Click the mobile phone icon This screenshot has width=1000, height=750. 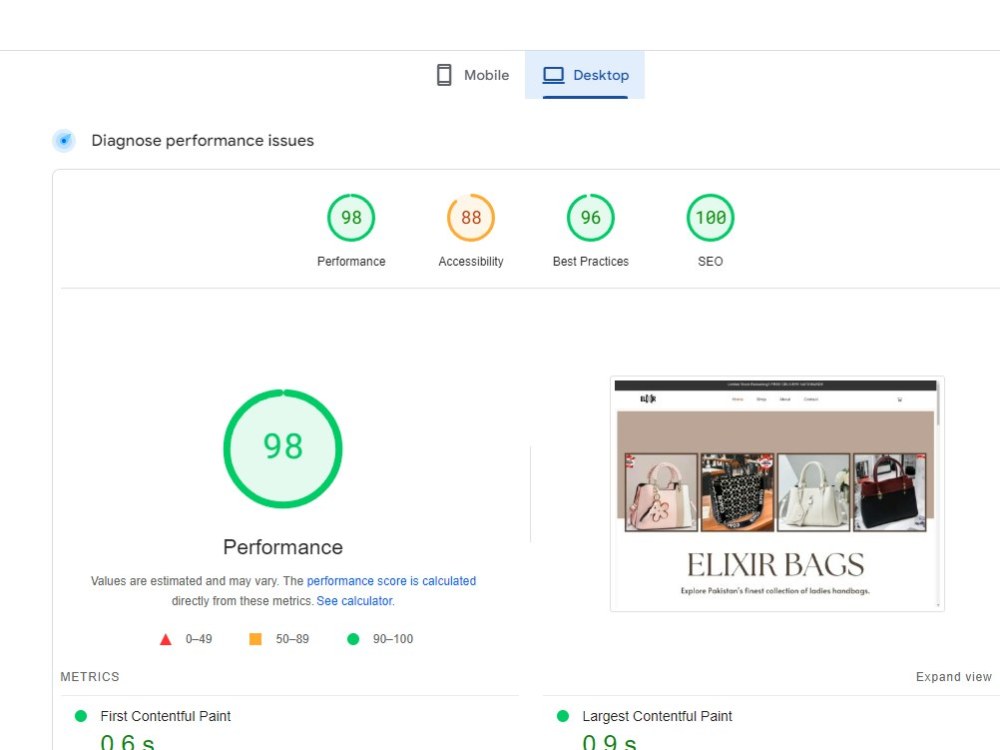444,75
